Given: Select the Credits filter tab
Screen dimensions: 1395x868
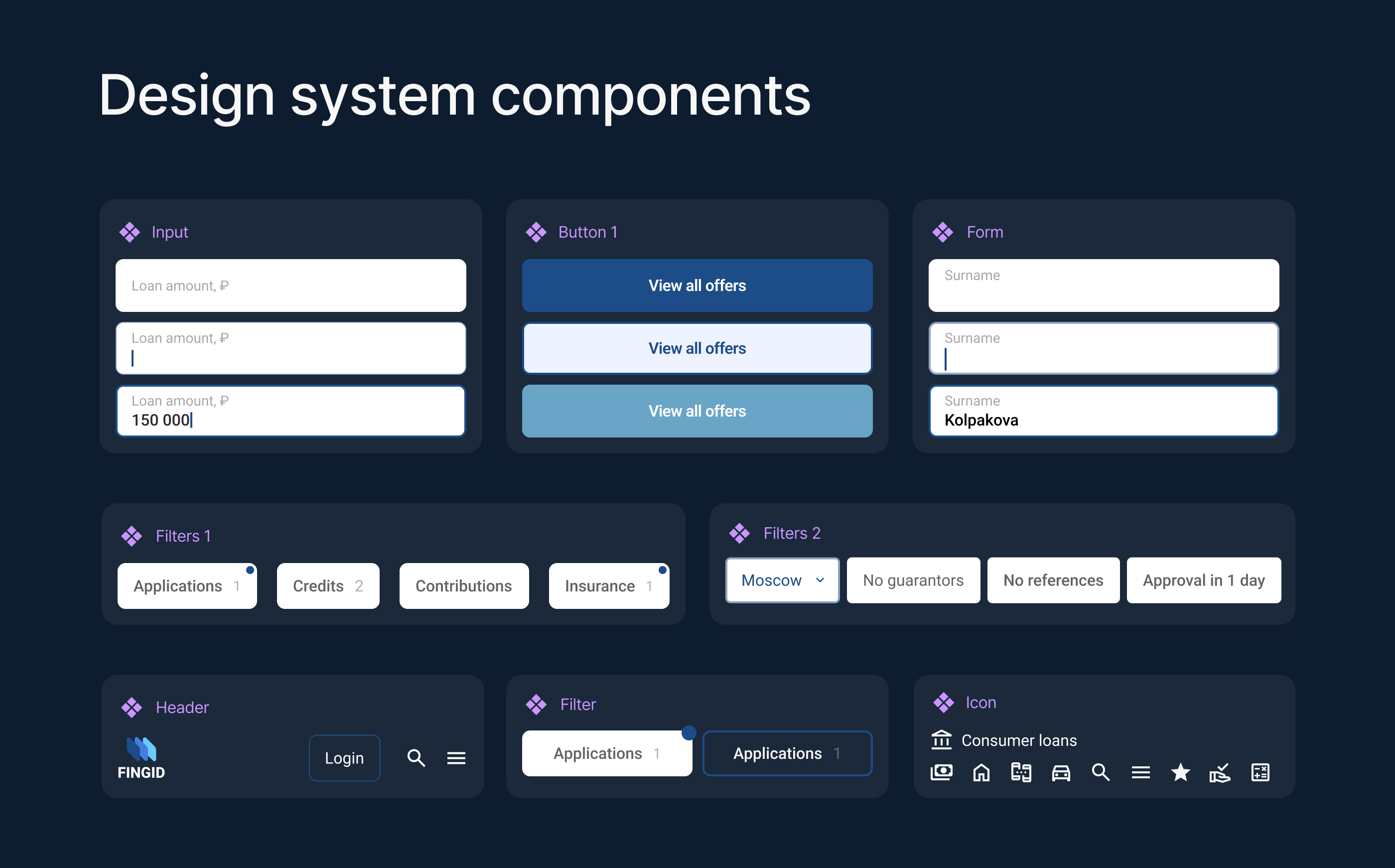Looking at the screenshot, I should coord(328,585).
